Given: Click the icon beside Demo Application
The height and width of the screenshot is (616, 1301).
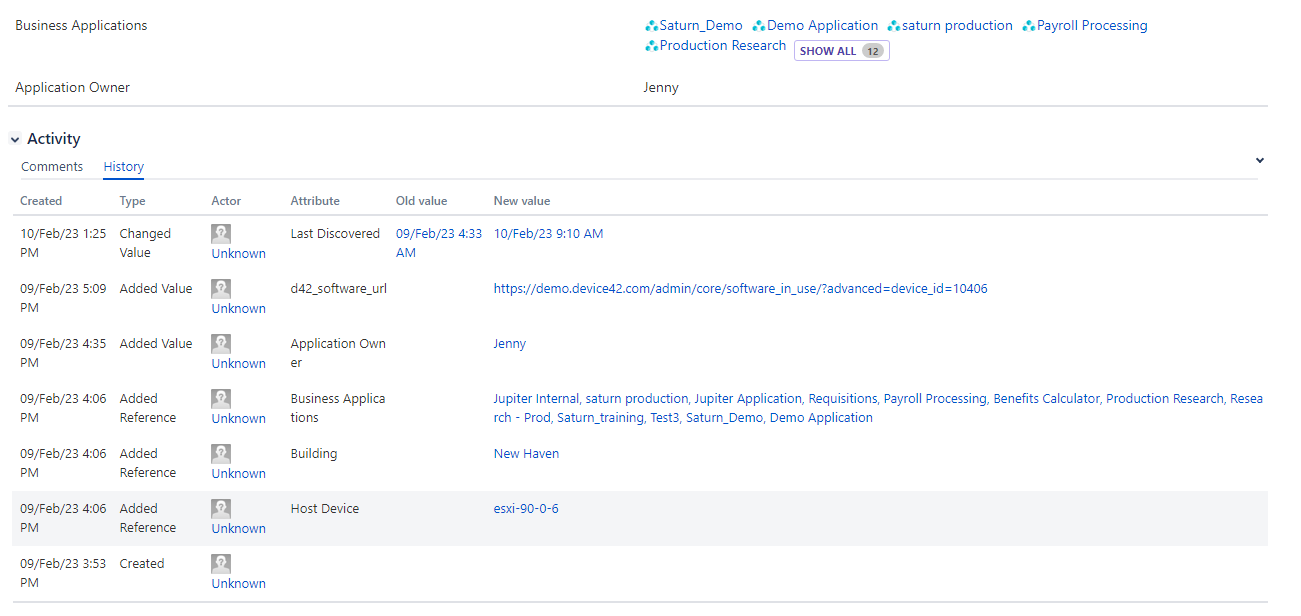Looking at the screenshot, I should coord(759,26).
